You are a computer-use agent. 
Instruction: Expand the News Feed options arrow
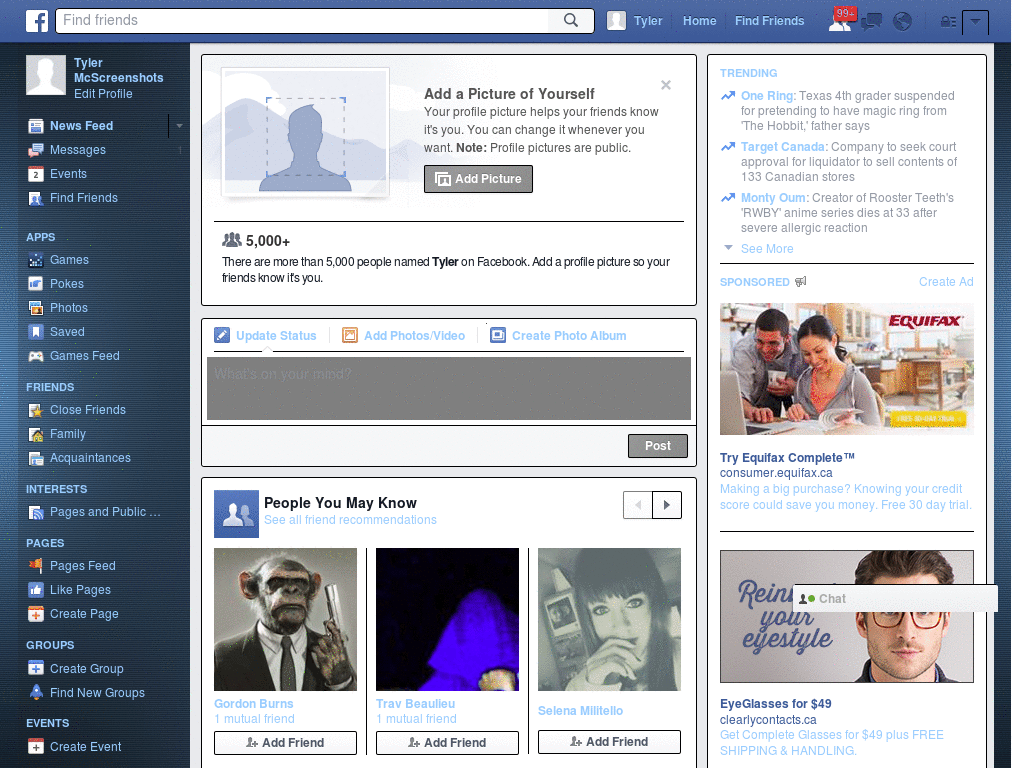[x=179, y=125]
